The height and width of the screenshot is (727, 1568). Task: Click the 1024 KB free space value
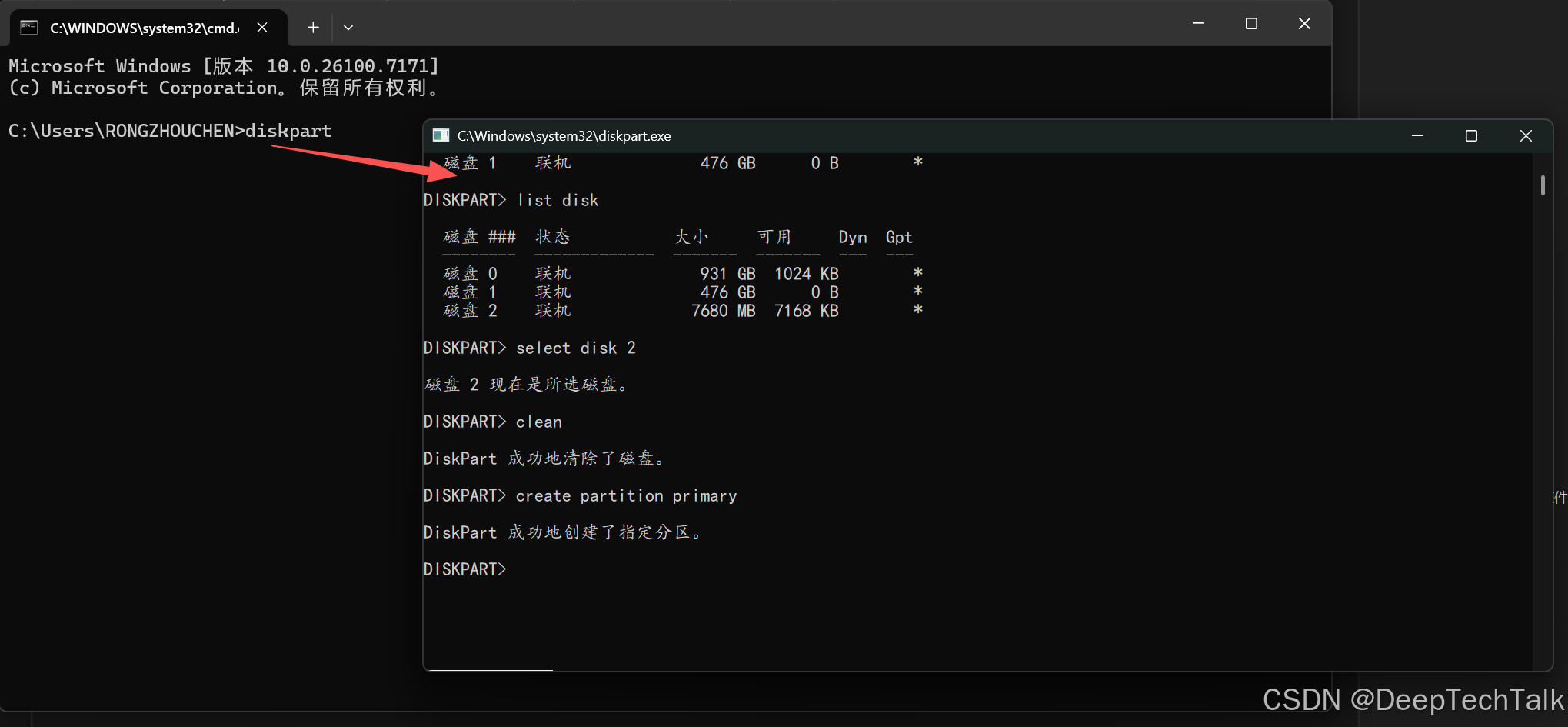pyautogui.click(x=806, y=274)
